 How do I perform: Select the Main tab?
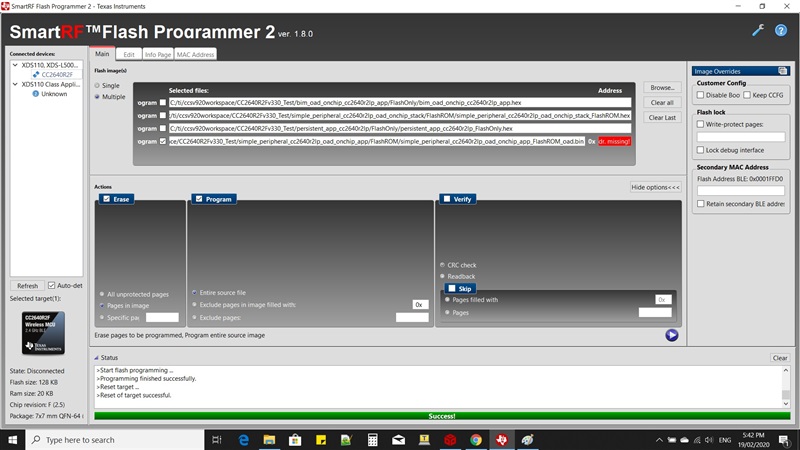(102, 54)
